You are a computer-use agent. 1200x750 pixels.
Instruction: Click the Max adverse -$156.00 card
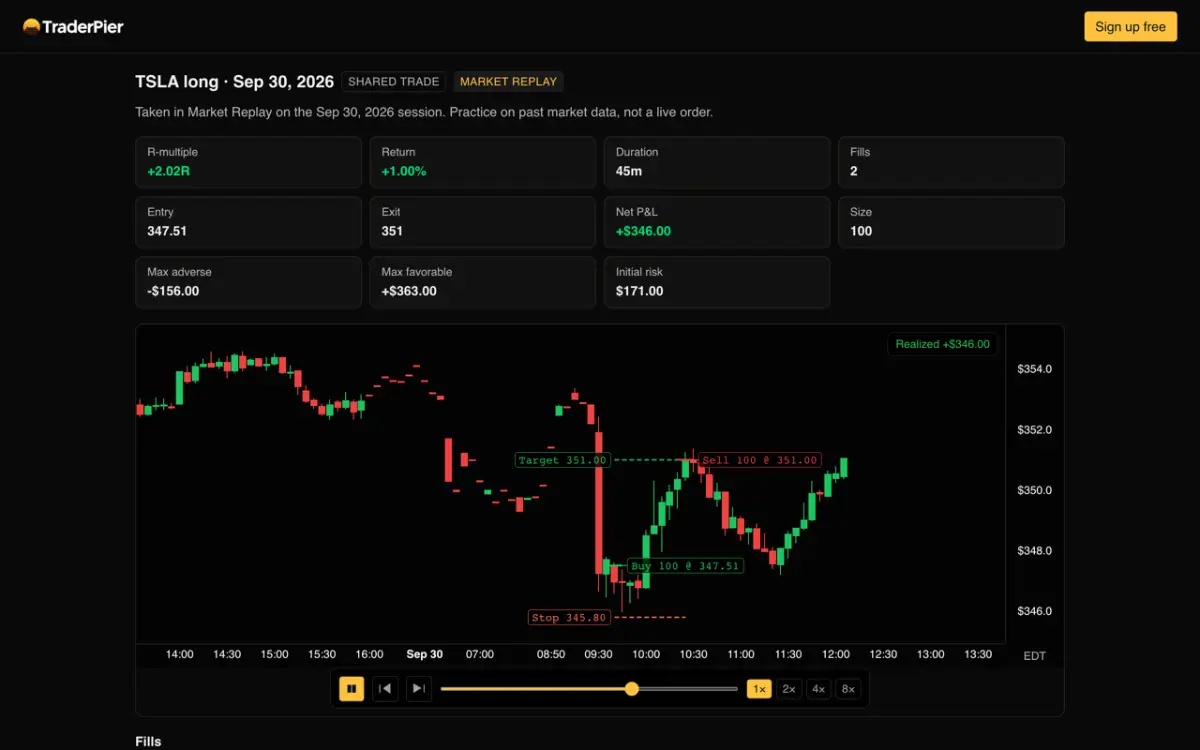coord(248,282)
